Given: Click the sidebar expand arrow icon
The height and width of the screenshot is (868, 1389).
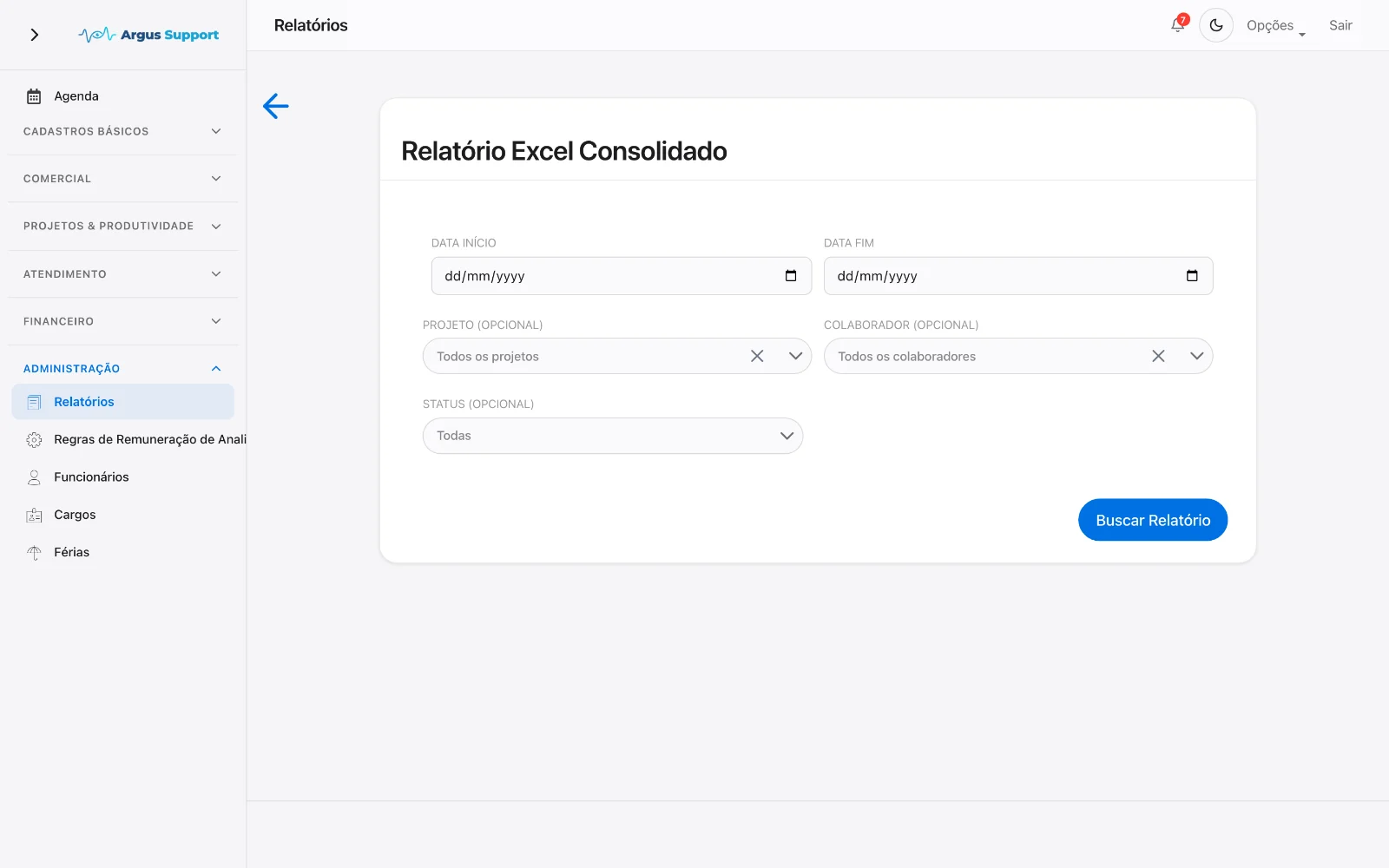Looking at the screenshot, I should tap(35, 35).
